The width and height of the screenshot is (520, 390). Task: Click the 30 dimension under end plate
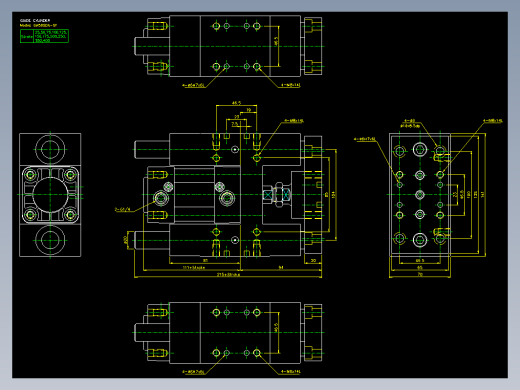313,260
